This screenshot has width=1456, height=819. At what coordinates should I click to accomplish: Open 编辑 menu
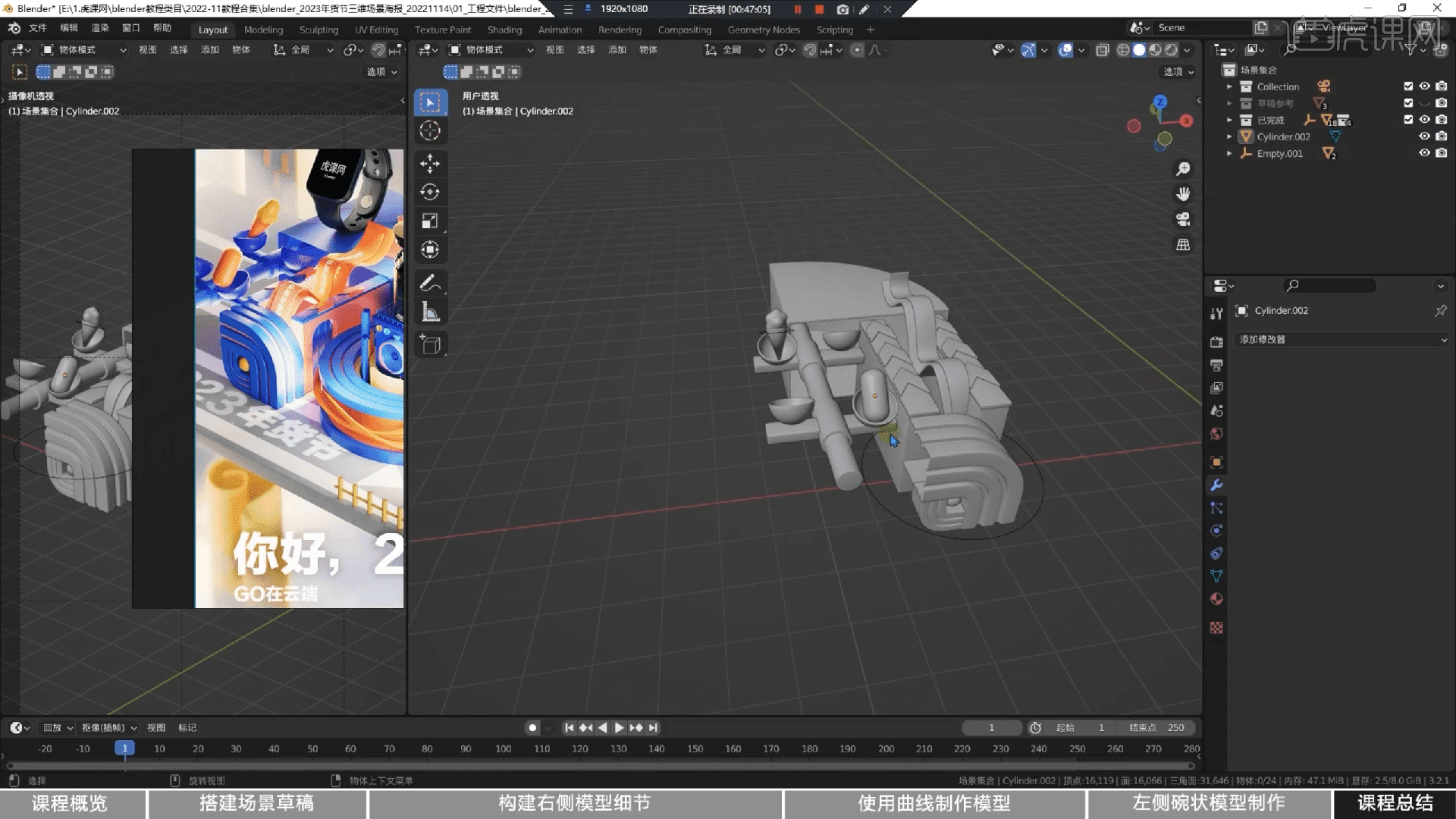coord(69,28)
